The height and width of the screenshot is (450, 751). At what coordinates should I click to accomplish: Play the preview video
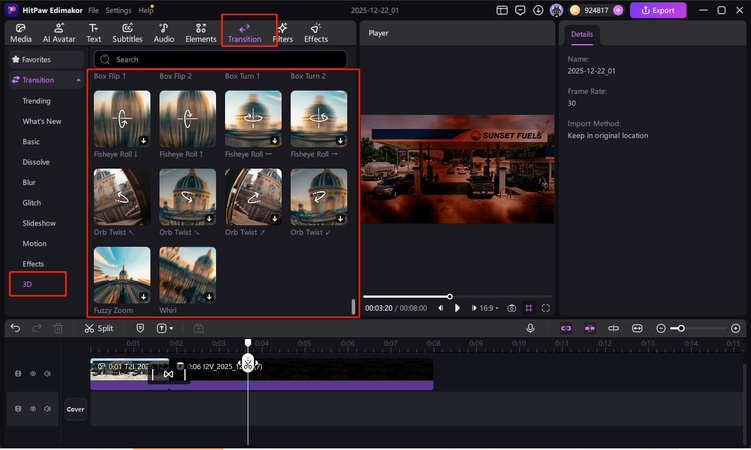[457, 308]
